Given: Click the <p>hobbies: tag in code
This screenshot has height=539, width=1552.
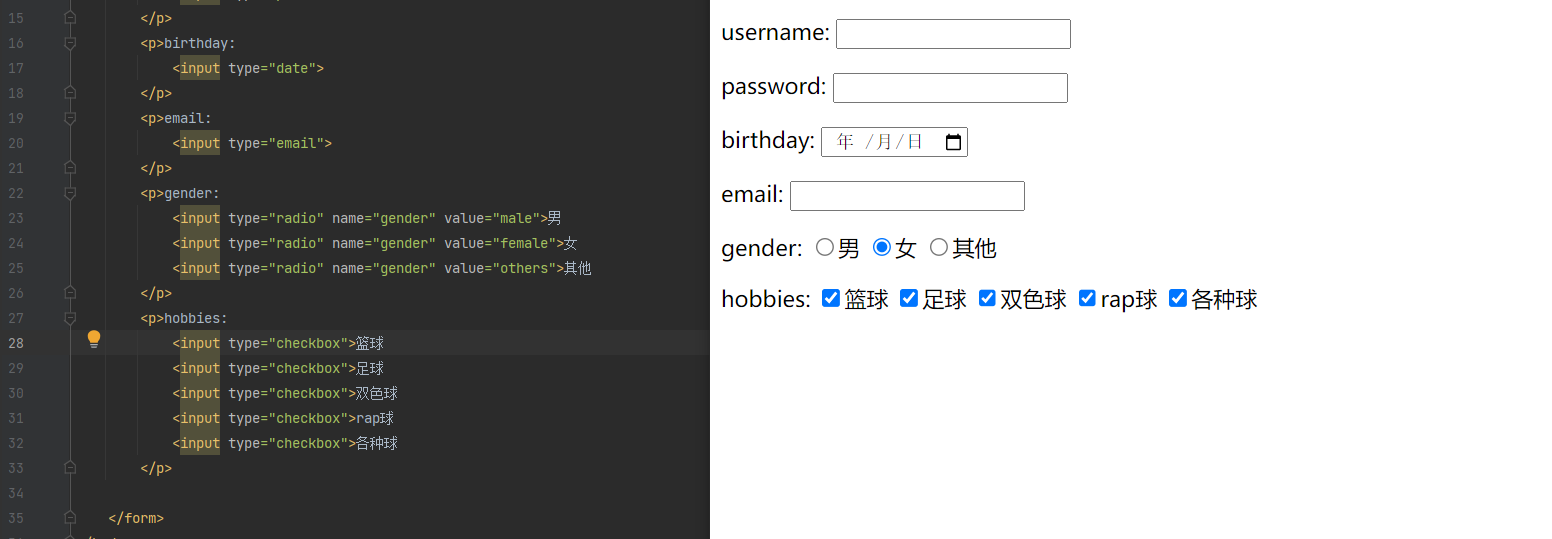Looking at the screenshot, I should (184, 318).
